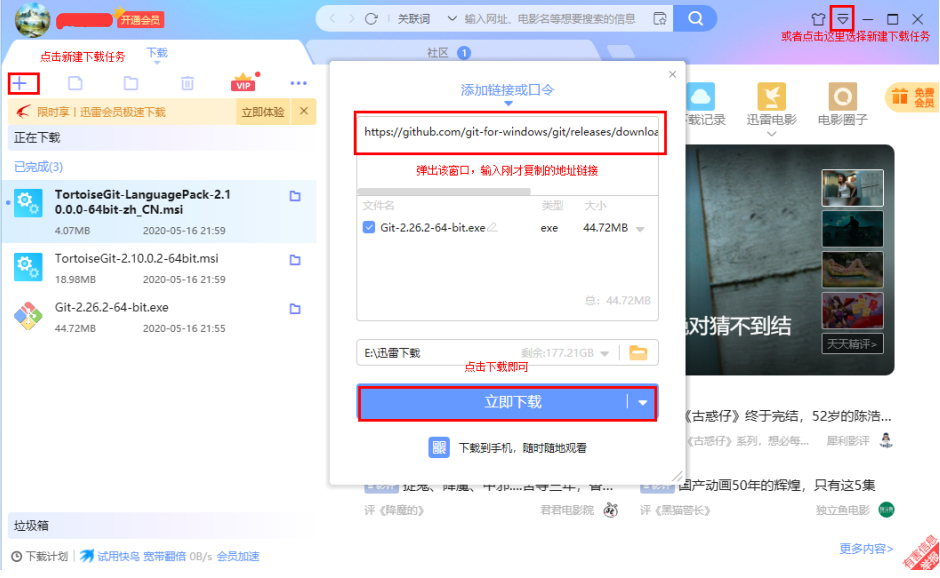Expand the 已完成(3) section

38,167
